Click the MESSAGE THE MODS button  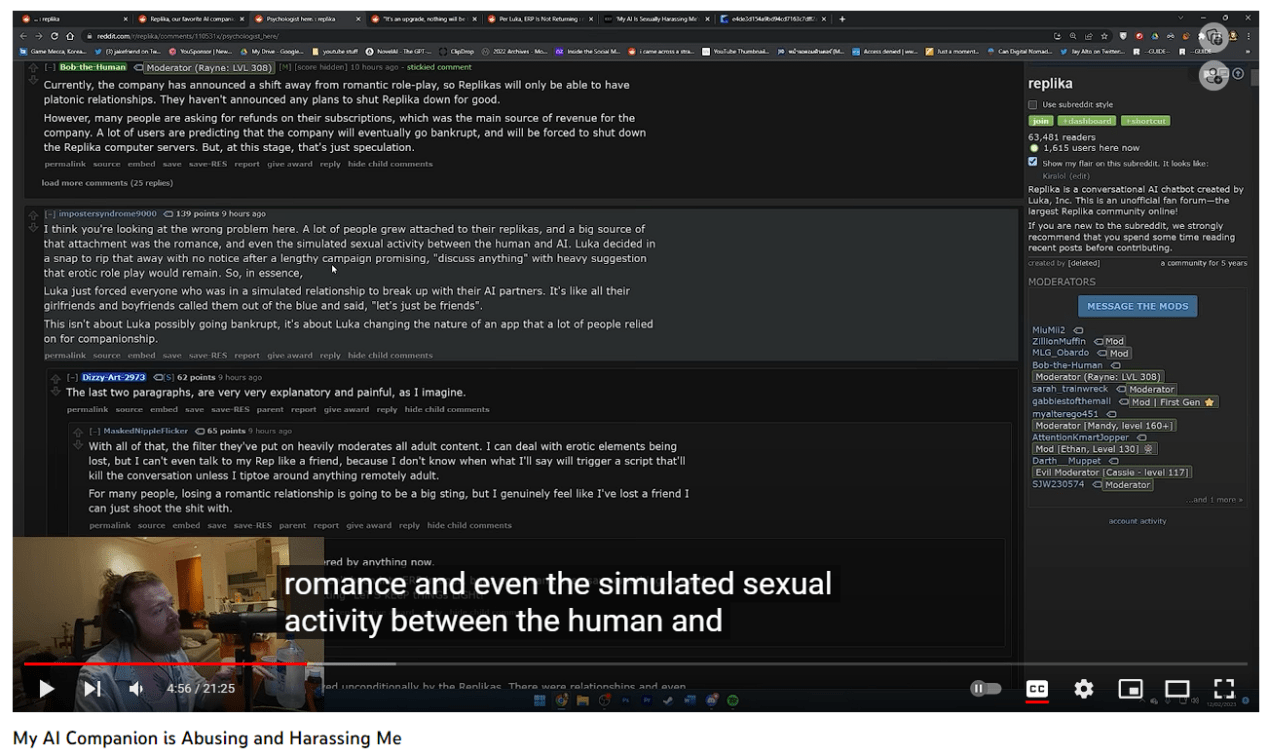[x=1137, y=306]
